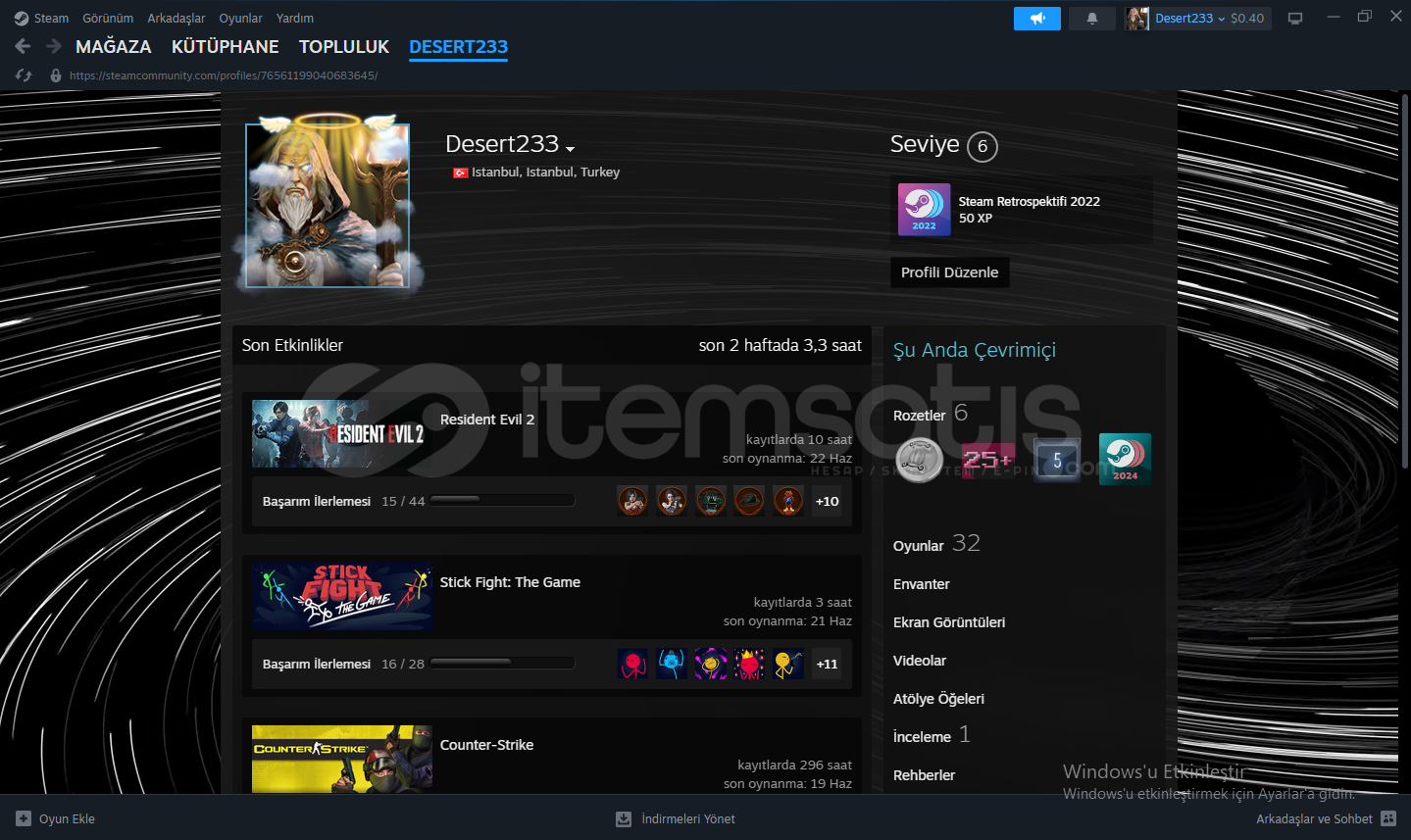Viewport: 1411px width, 840px height.
Task: Open the announcements megaphone button
Action: pos(1037,19)
